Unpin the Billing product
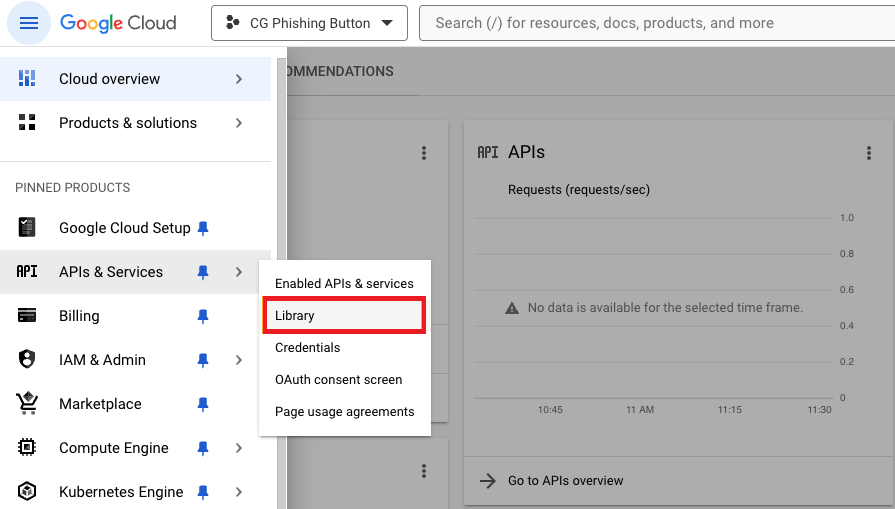 point(203,316)
